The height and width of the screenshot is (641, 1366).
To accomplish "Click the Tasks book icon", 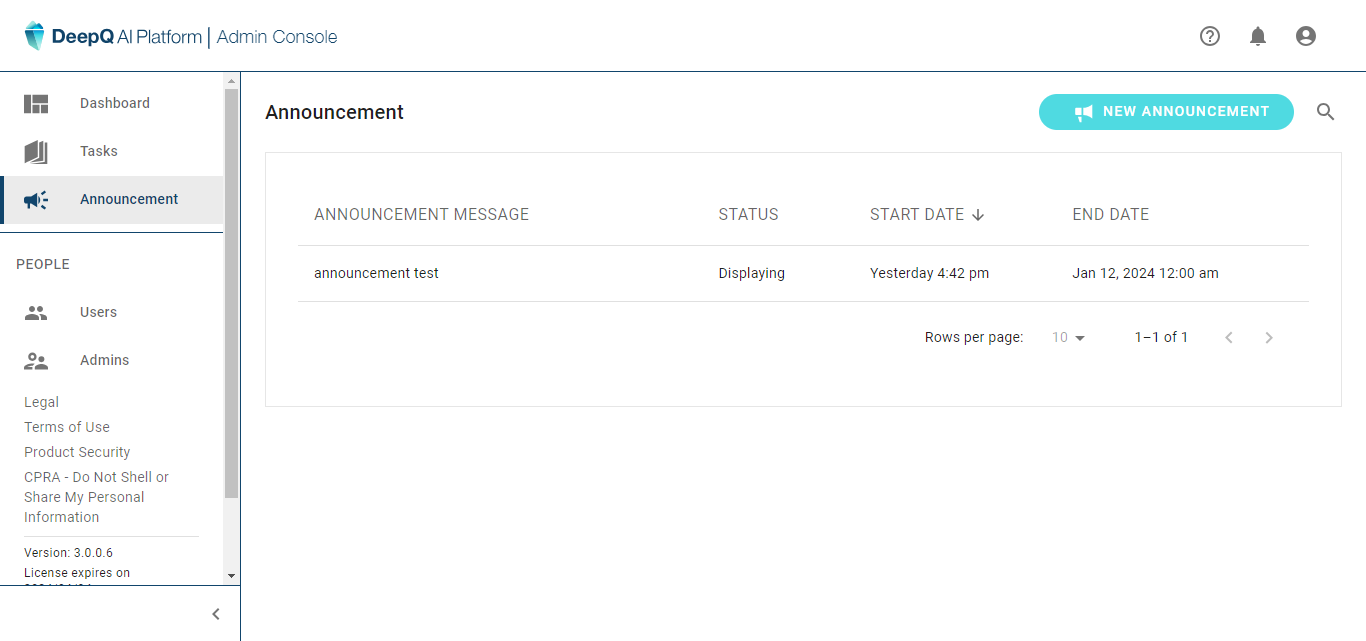I will tap(36, 152).
